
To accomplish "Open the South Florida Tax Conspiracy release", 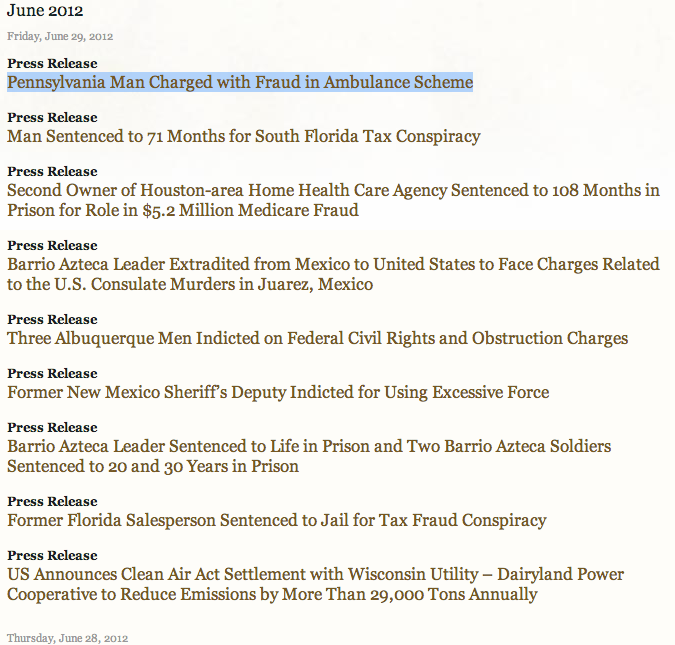I will coord(244,136).
